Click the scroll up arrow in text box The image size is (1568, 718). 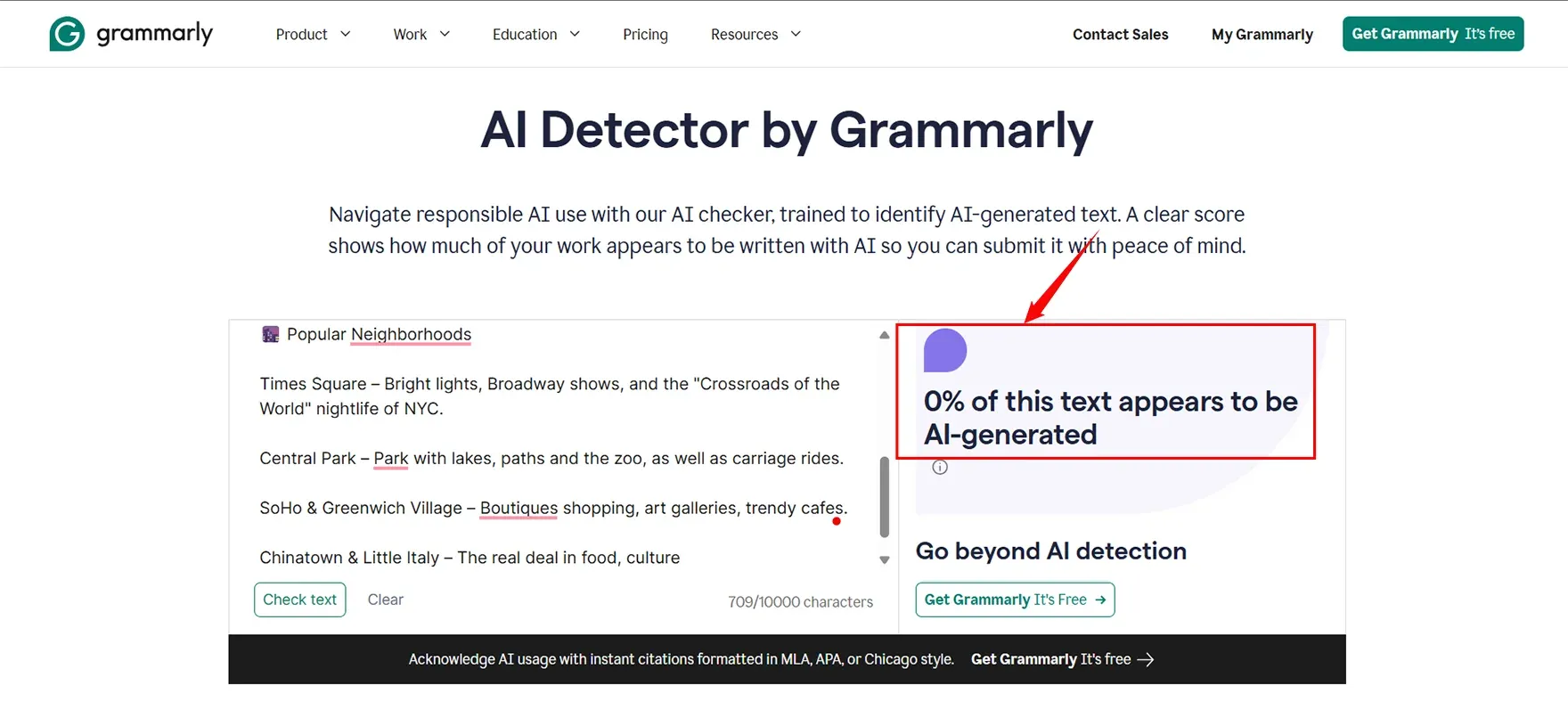pos(884,335)
